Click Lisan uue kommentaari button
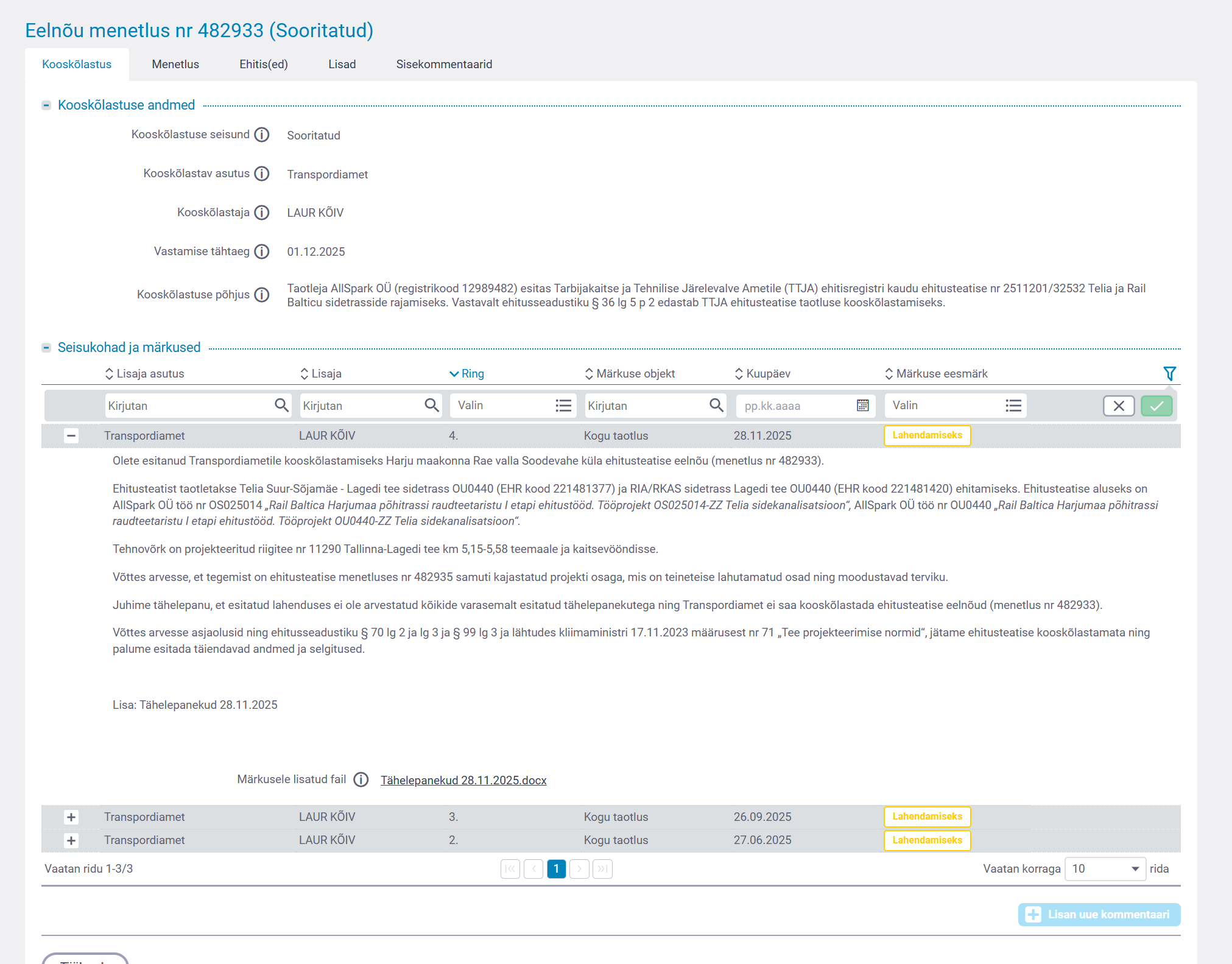The height and width of the screenshot is (964, 1232). coord(1099,914)
